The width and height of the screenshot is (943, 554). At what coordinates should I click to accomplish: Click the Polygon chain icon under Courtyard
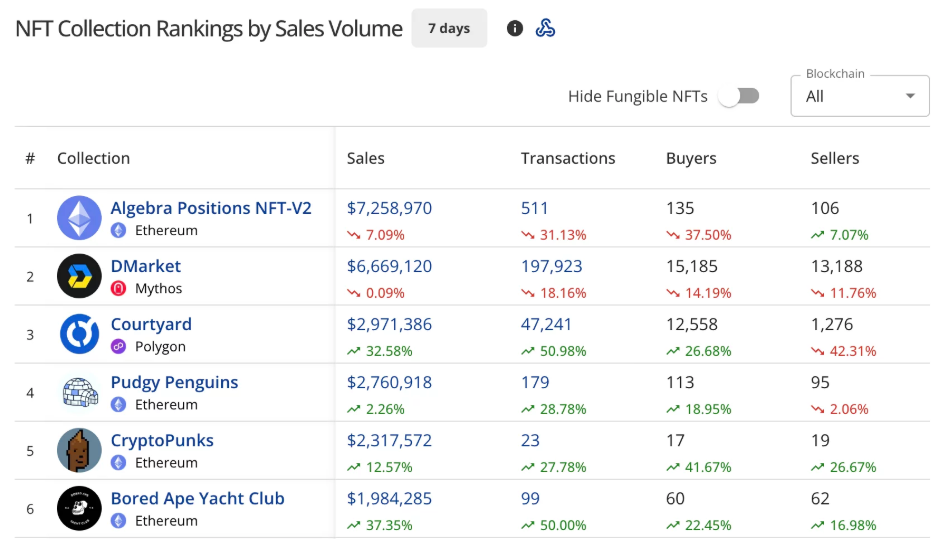pos(118,347)
